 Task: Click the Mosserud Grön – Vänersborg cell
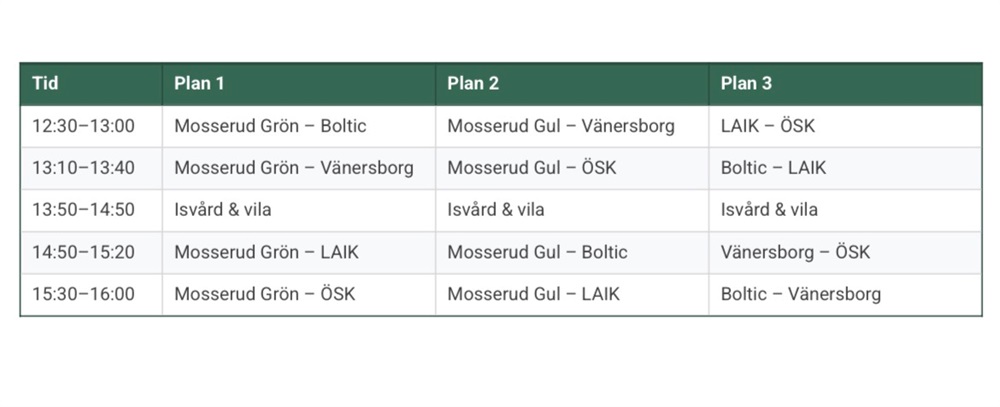(293, 168)
